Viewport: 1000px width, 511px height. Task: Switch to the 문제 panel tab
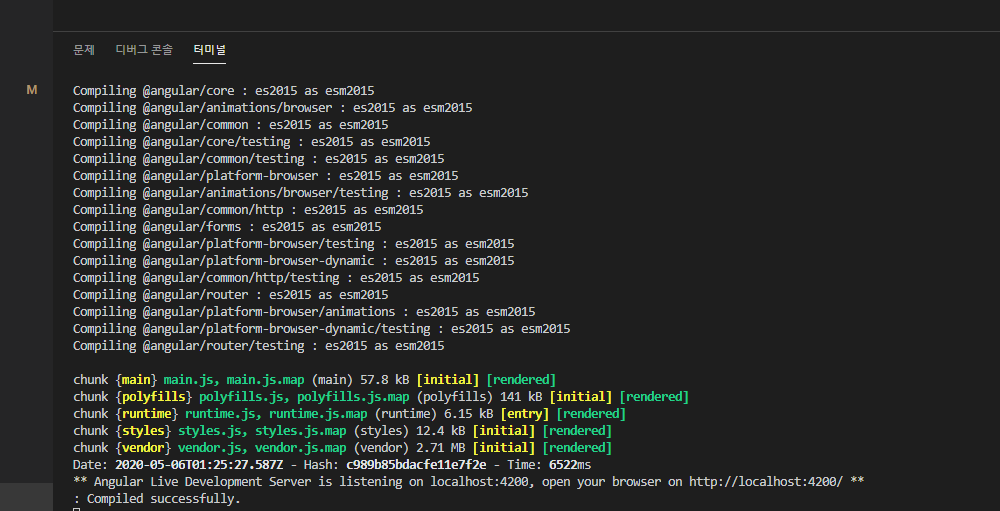tap(84, 50)
